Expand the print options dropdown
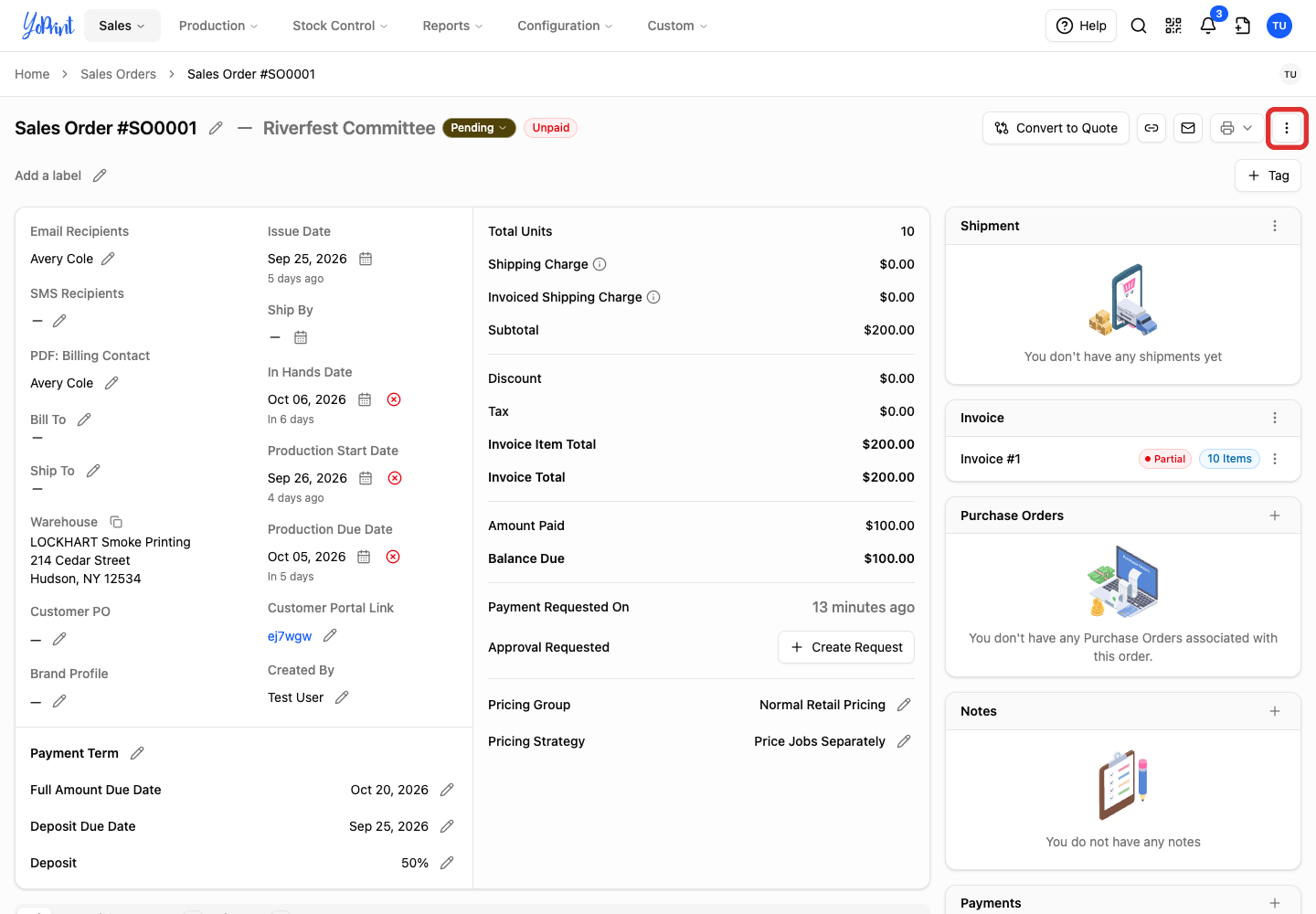Screen dimensions: 1316x914 (x=1247, y=128)
